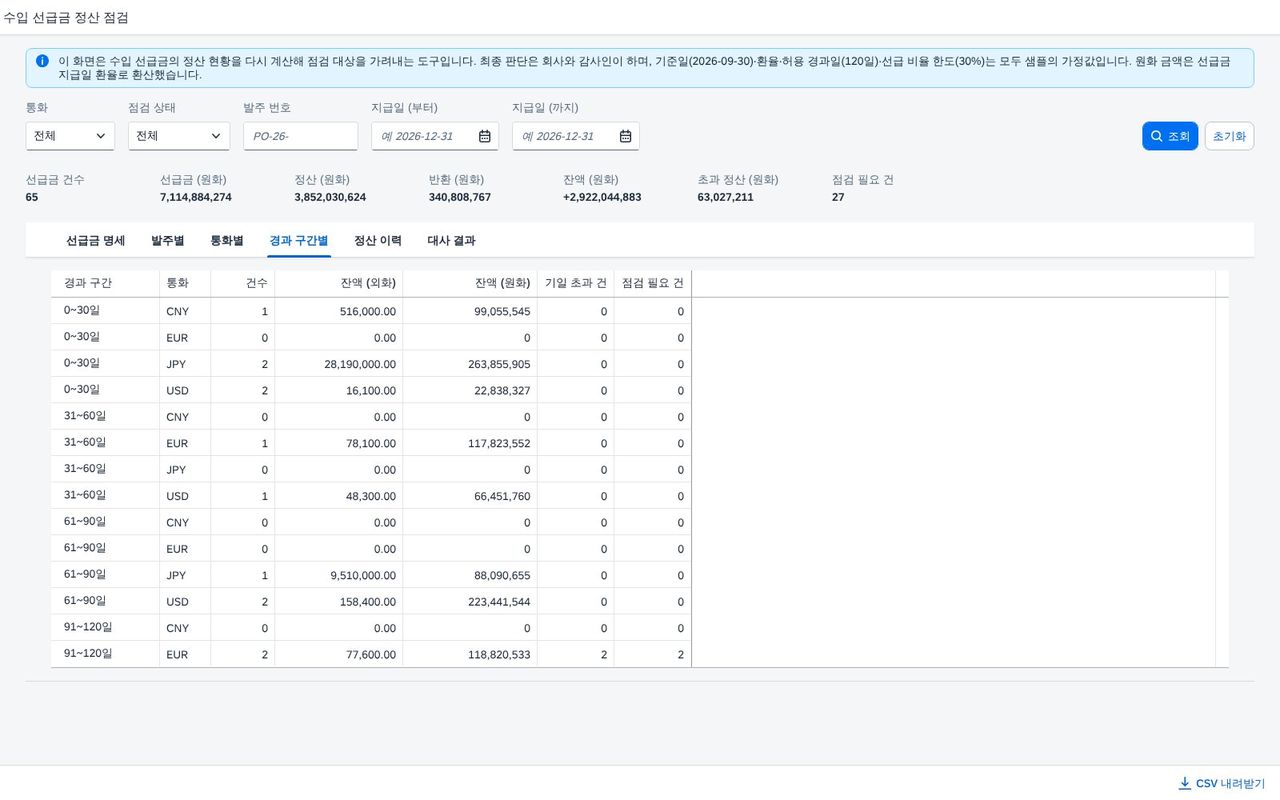Select the cell 99,055,545
This screenshot has height=800, width=1280.
point(470,311)
